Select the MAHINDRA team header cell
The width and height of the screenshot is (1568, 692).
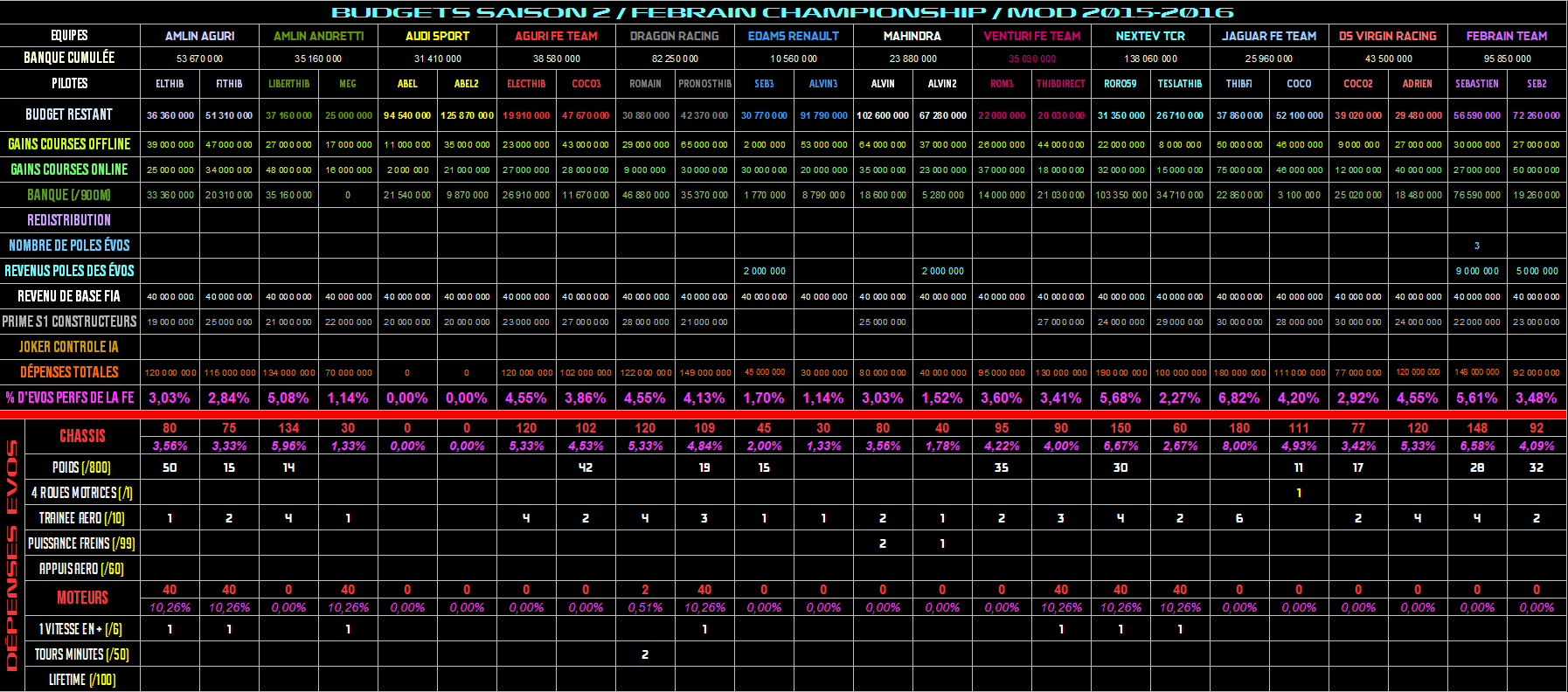coord(912,36)
